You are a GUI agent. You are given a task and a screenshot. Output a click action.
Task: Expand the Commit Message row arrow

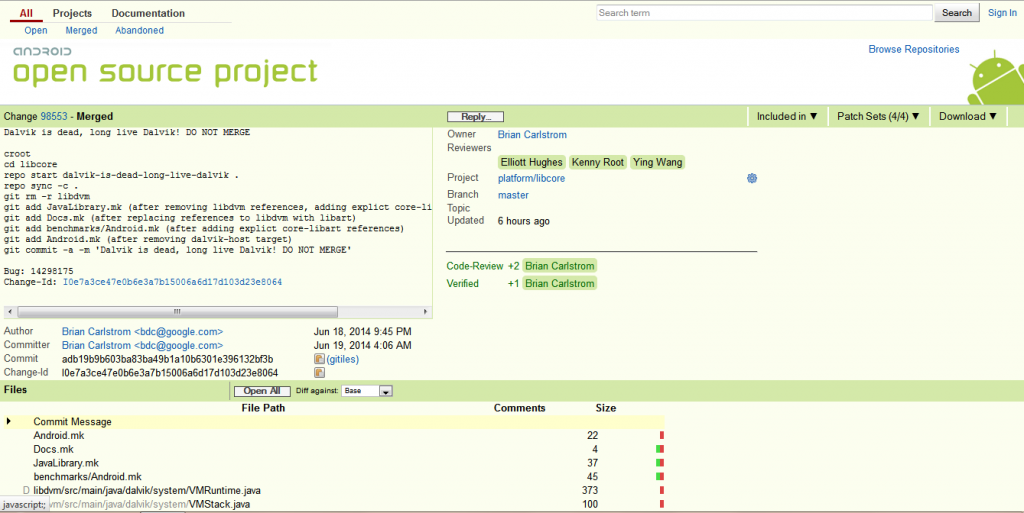tap(9, 422)
